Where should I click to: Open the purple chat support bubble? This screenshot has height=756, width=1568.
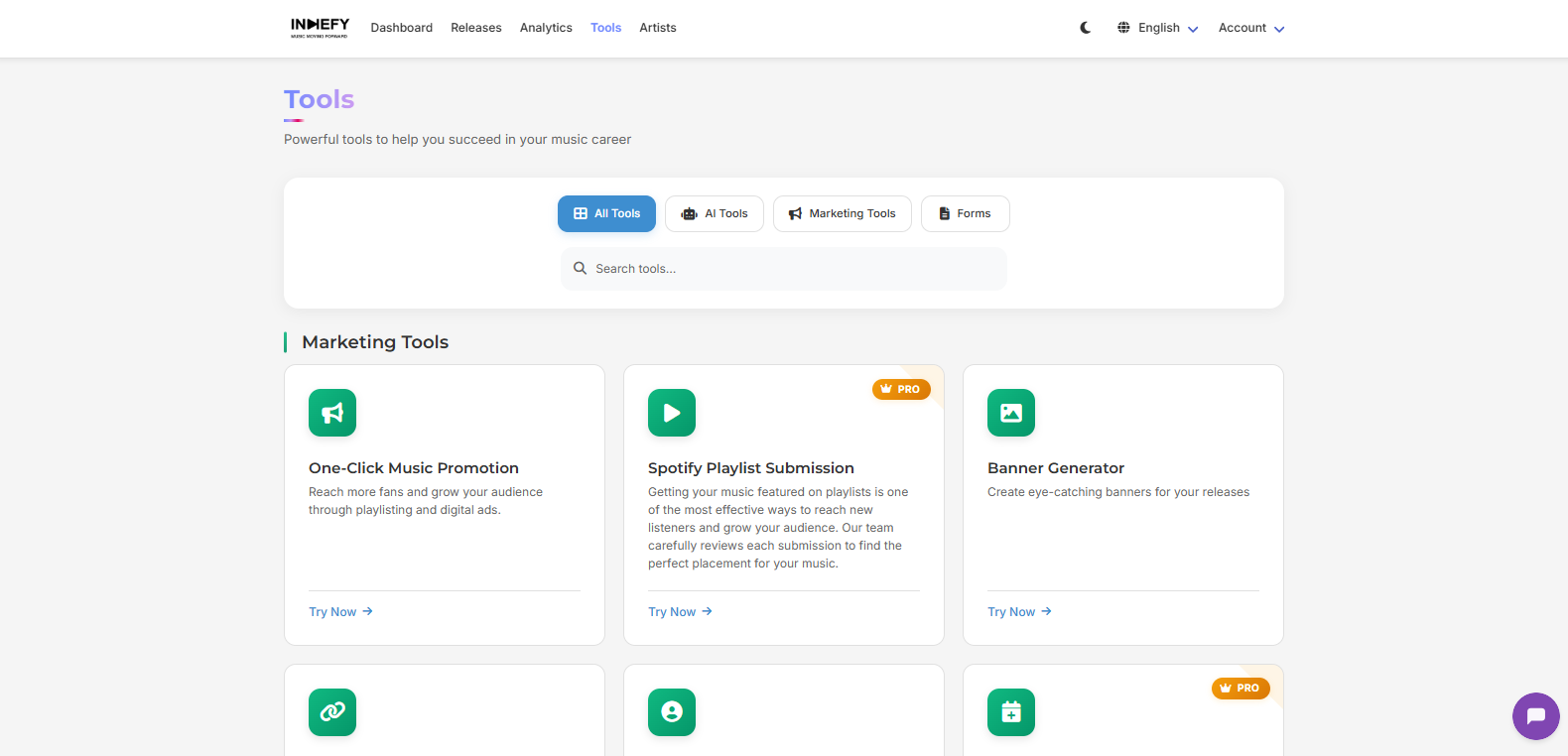coord(1535,715)
